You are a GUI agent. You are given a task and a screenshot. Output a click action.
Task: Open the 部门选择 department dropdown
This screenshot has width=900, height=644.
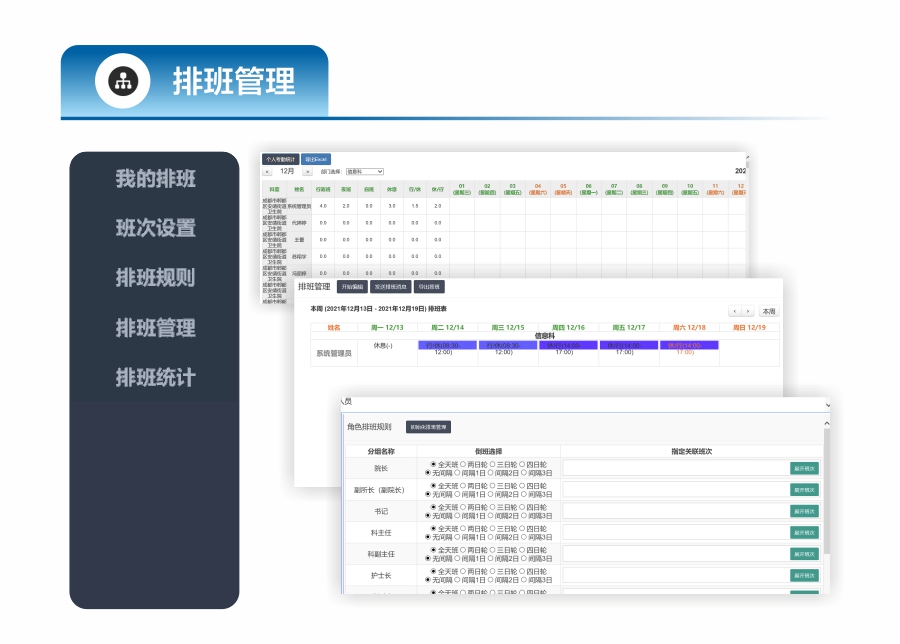(x=364, y=172)
